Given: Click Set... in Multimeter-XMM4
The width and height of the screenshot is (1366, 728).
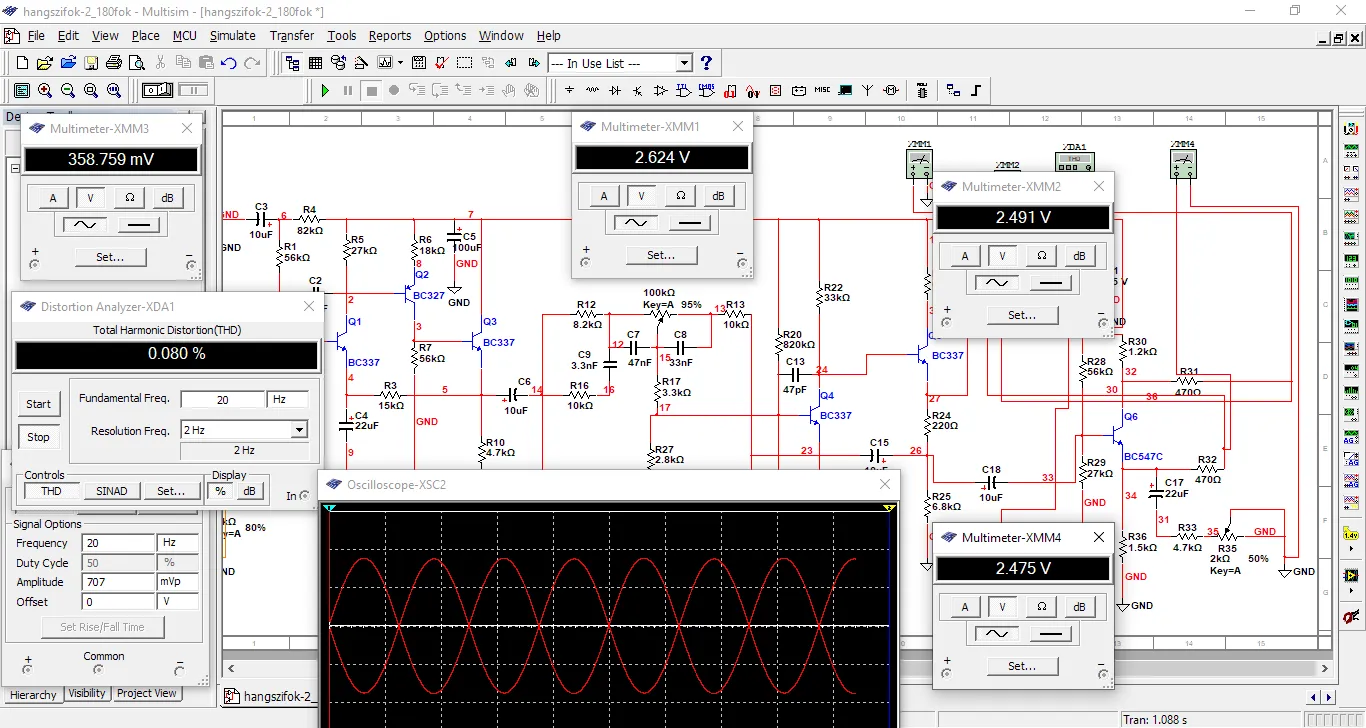Looking at the screenshot, I should (1021, 666).
